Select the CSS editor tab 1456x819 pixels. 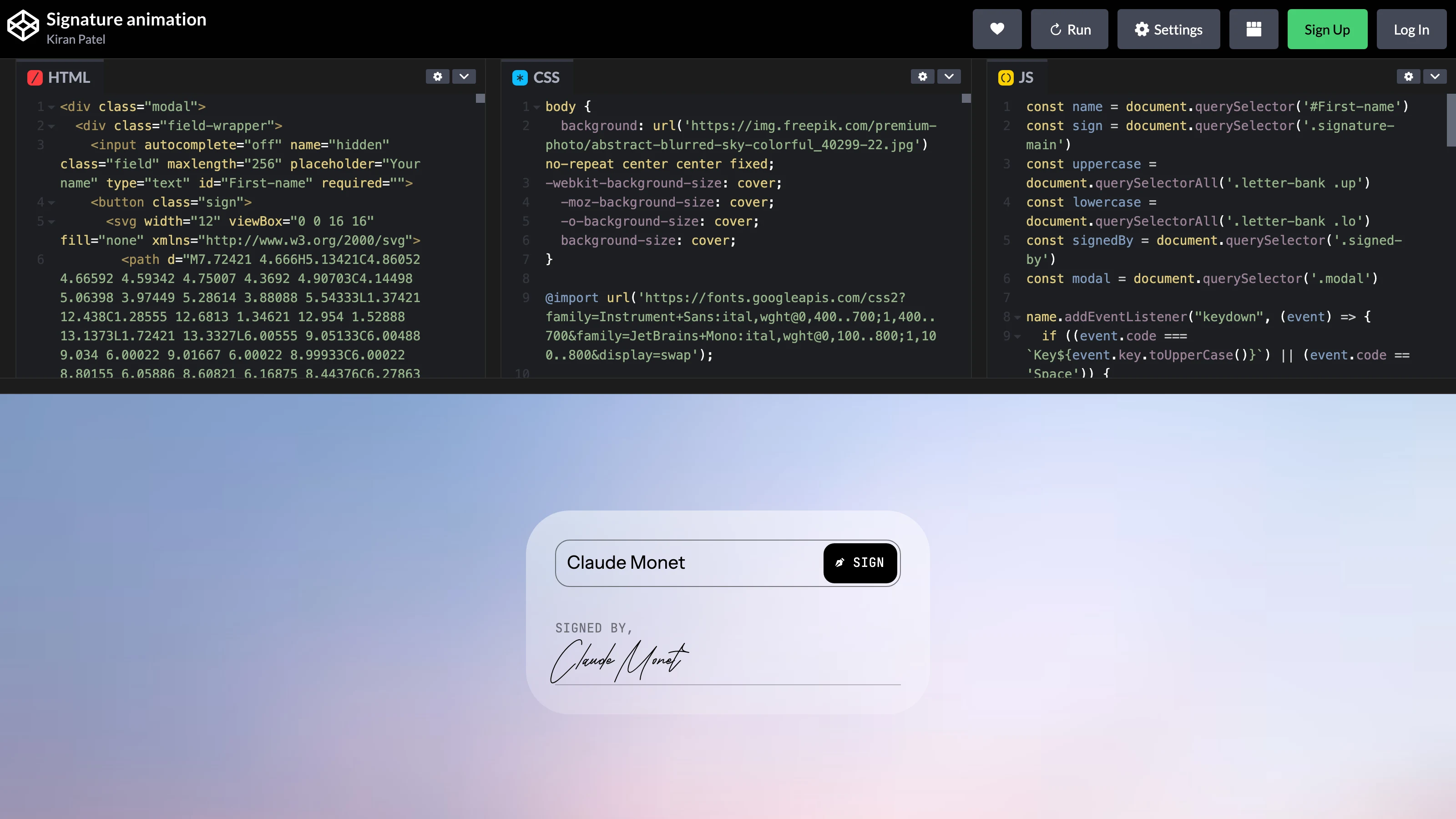[x=536, y=77]
